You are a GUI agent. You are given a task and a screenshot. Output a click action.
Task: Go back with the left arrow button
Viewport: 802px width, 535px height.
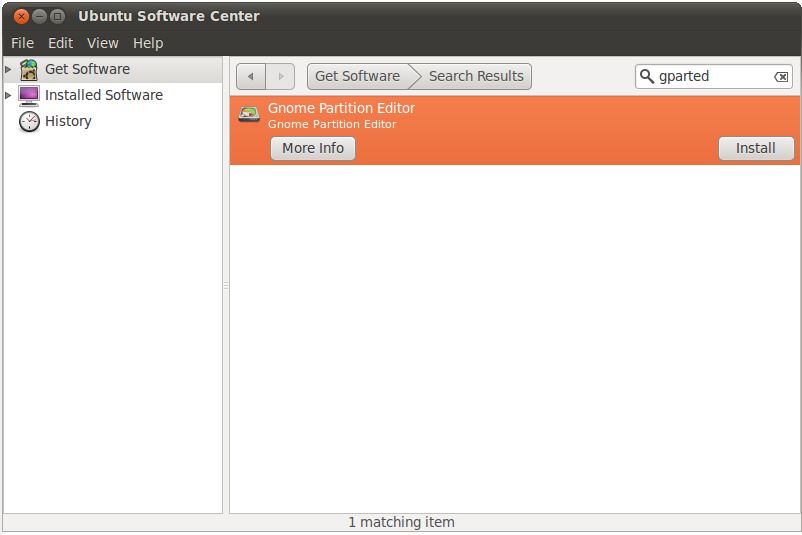[x=250, y=77]
